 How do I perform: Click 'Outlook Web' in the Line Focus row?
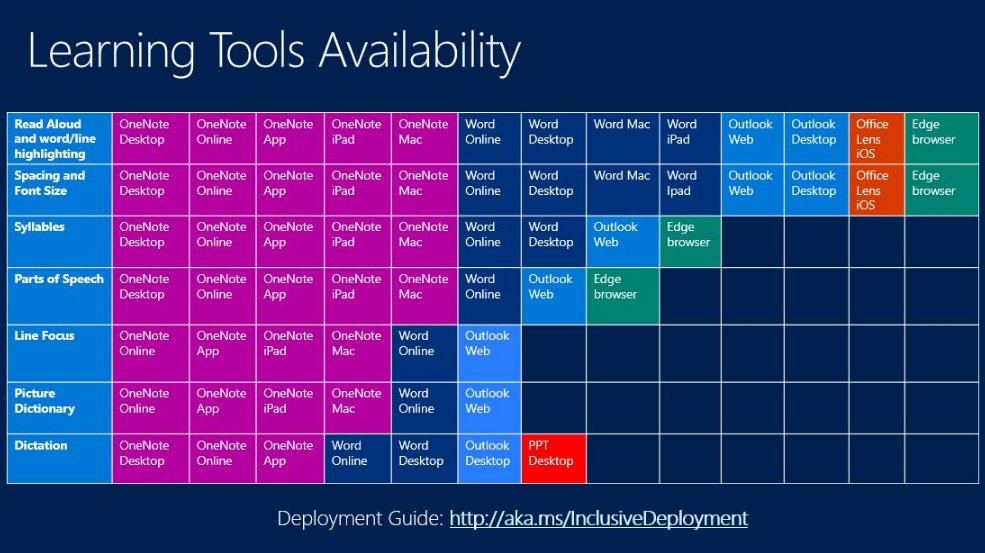489,353
